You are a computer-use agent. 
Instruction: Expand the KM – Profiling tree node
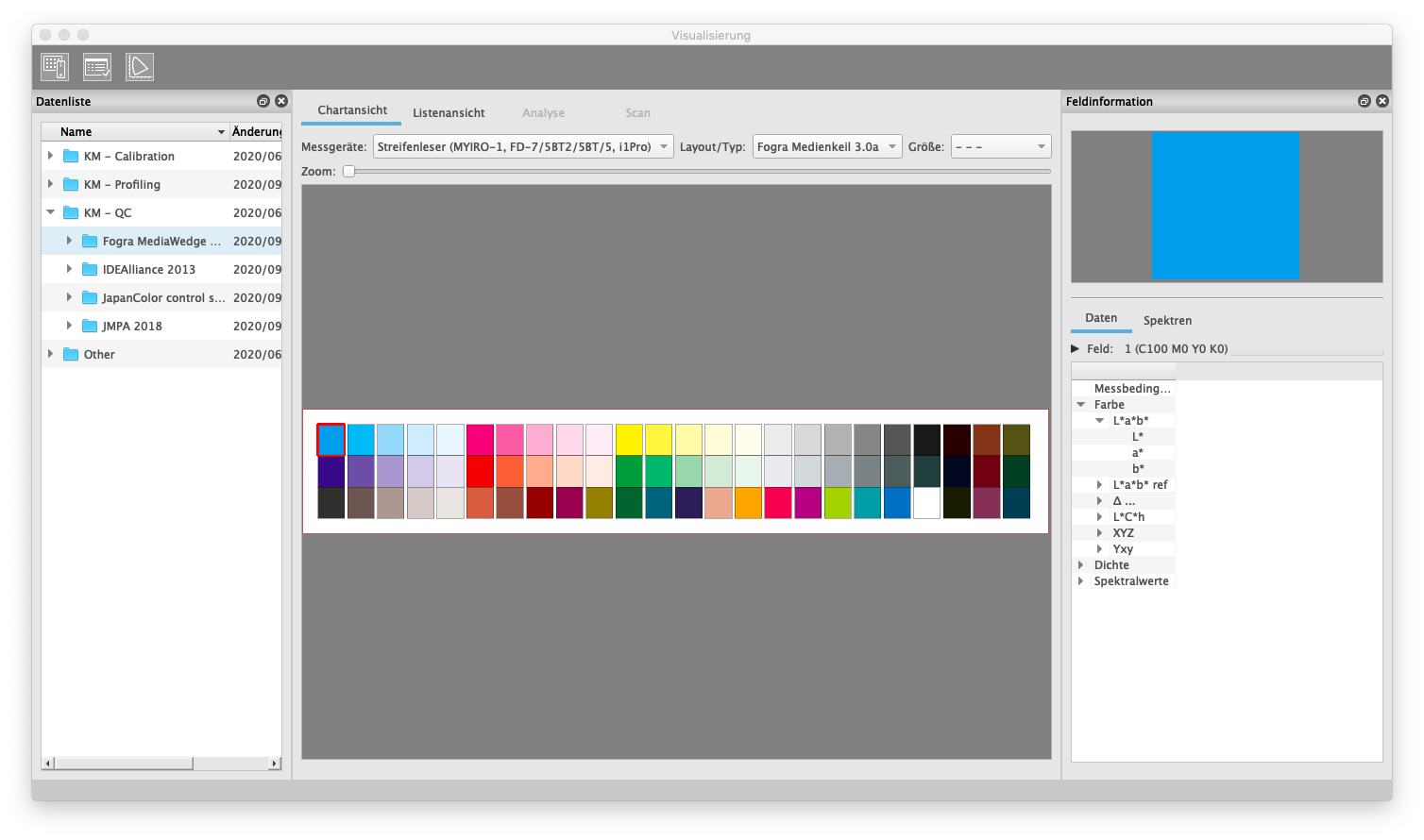[x=50, y=184]
